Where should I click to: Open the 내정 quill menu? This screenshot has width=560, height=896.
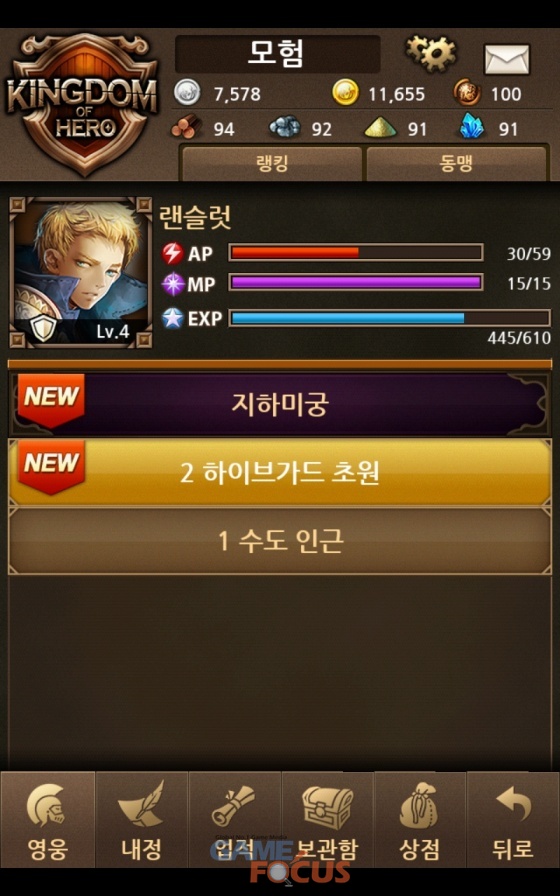[141, 819]
